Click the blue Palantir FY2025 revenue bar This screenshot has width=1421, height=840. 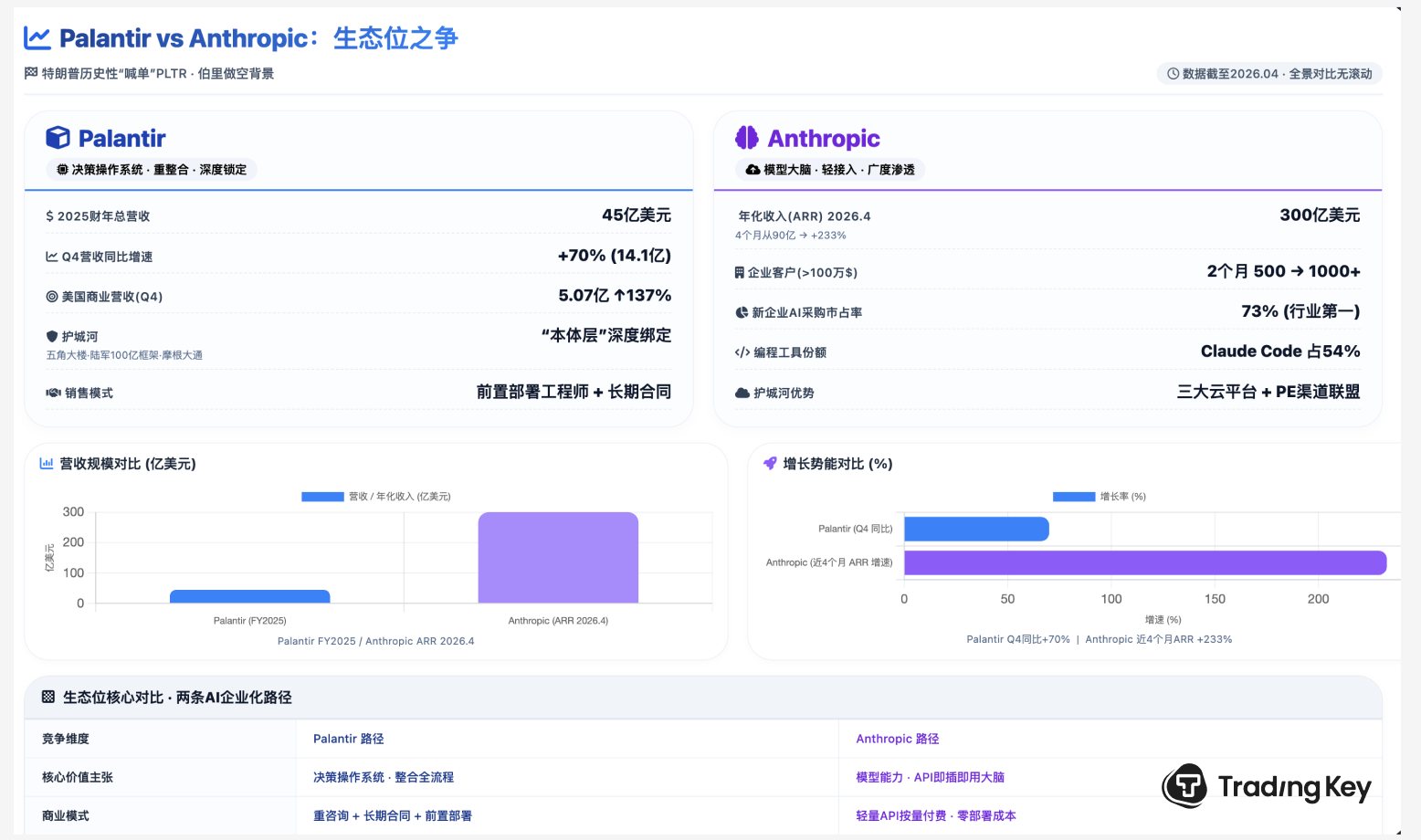[249, 596]
